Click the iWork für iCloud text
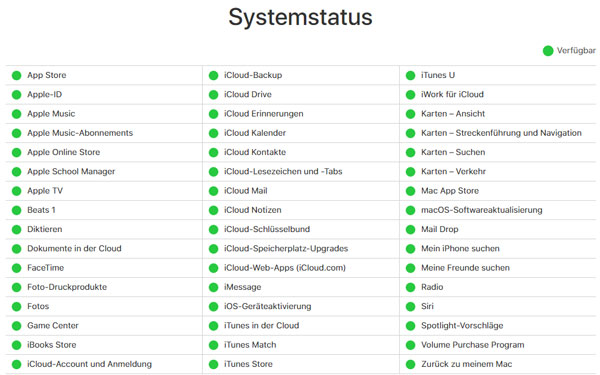The height and width of the screenshot is (375, 600). [x=452, y=94]
